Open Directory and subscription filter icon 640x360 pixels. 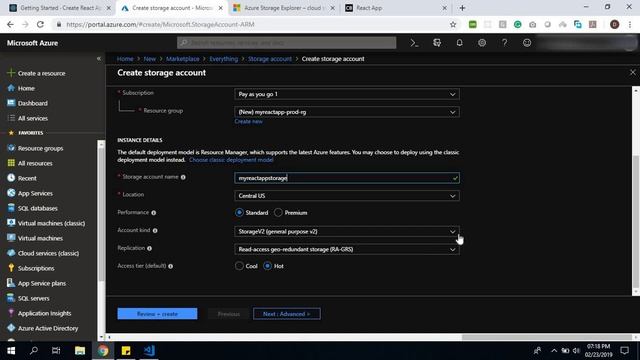437,43
